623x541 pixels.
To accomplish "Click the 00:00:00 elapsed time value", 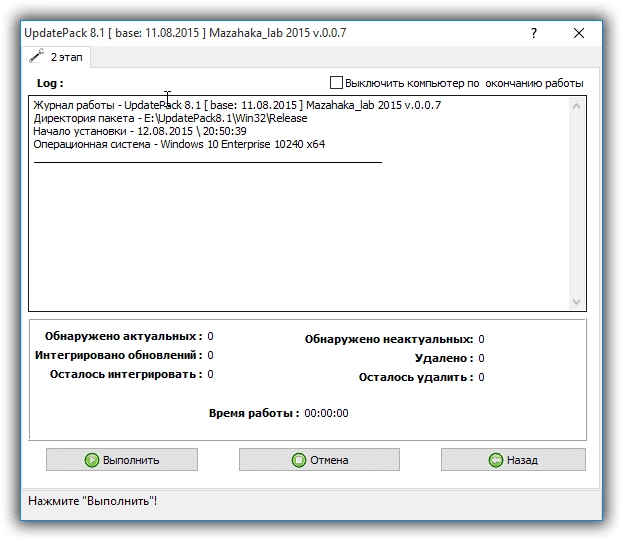I will (x=326, y=413).
